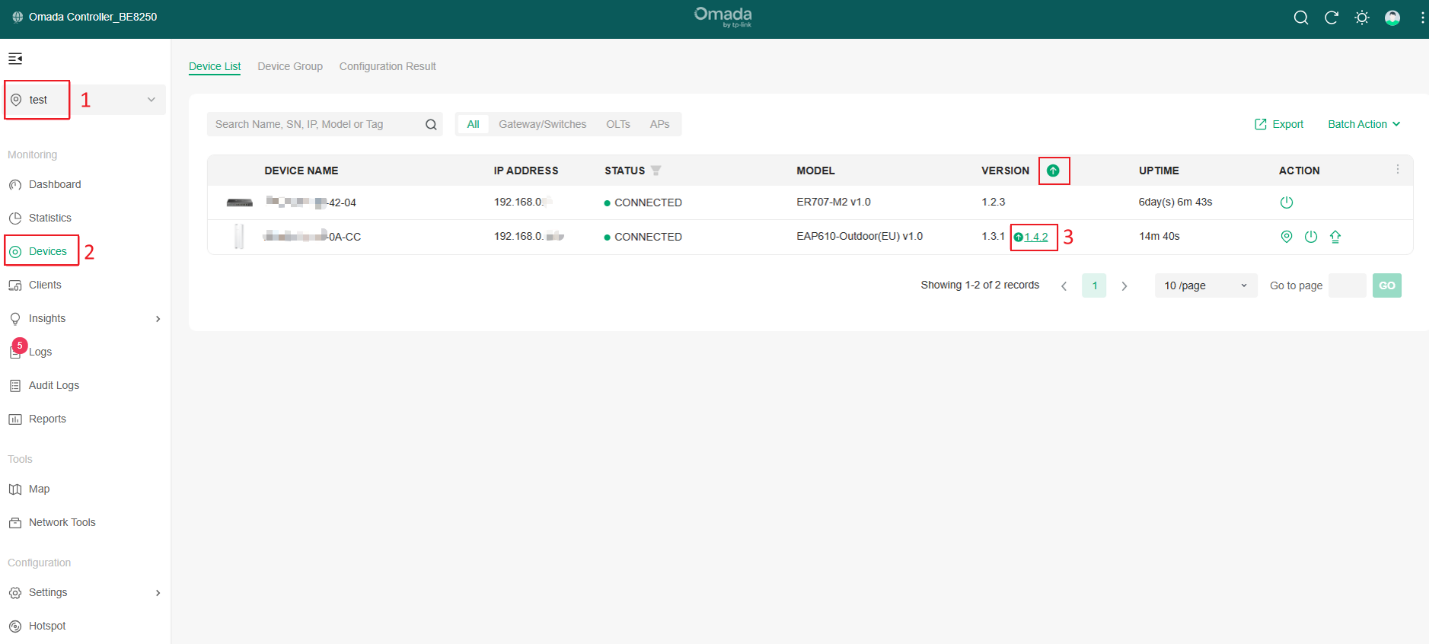Open the user account avatar menu
Viewport: 1429px width, 644px height.
coord(1392,18)
